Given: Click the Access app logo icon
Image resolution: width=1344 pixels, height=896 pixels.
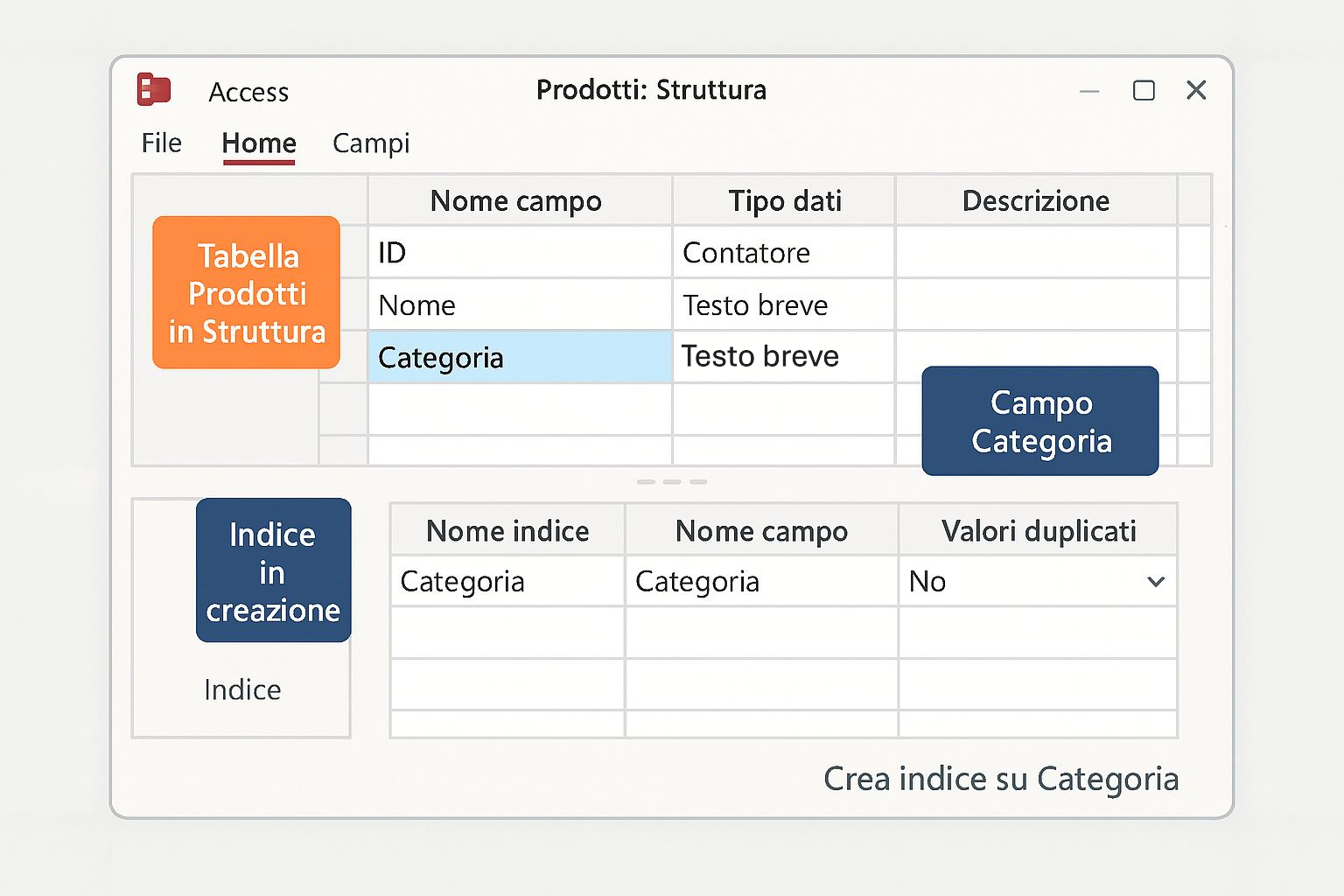Looking at the screenshot, I should tap(154, 89).
